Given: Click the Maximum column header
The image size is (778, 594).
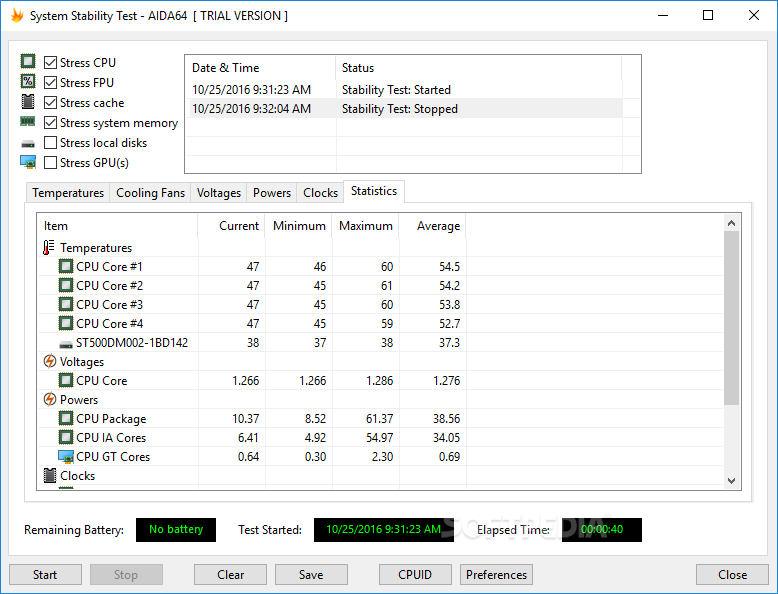Looking at the screenshot, I should click(x=366, y=226).
